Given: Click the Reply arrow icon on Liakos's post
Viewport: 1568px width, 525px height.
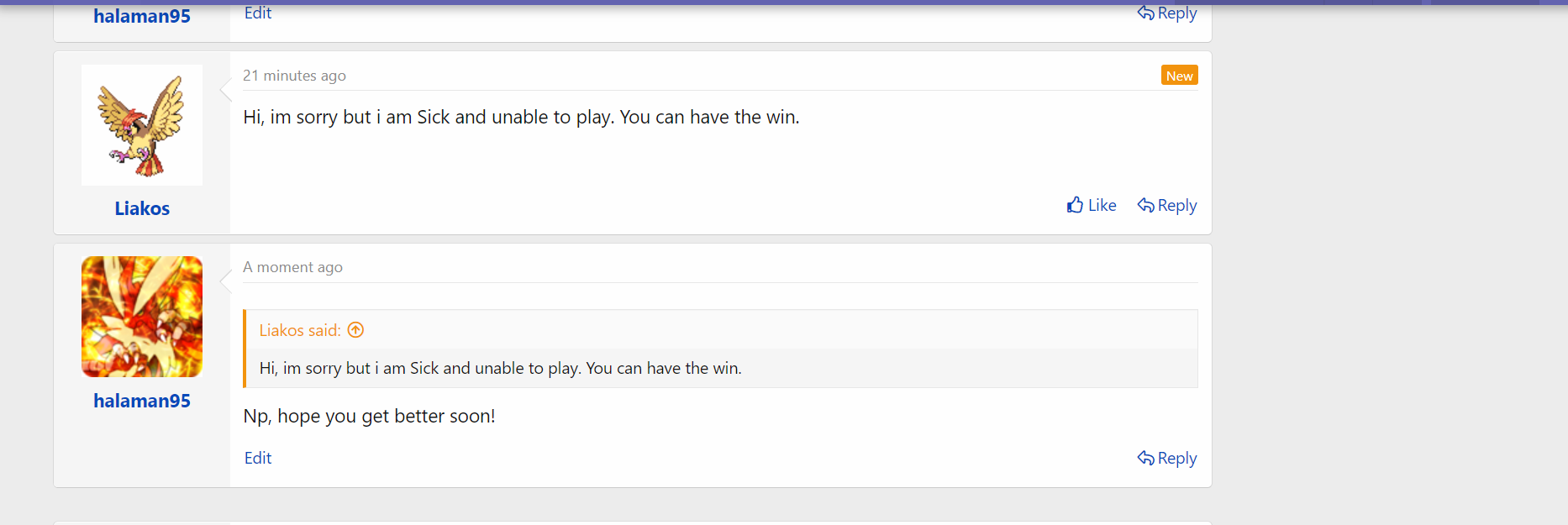Looking at the screenshot, I should 1145,205.
